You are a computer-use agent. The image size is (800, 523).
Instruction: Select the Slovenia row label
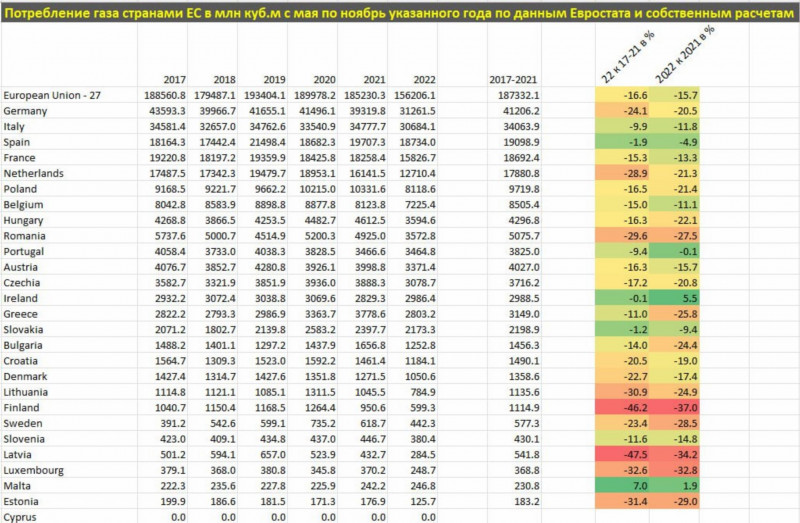pyautogui.click(x=24, y=439)
